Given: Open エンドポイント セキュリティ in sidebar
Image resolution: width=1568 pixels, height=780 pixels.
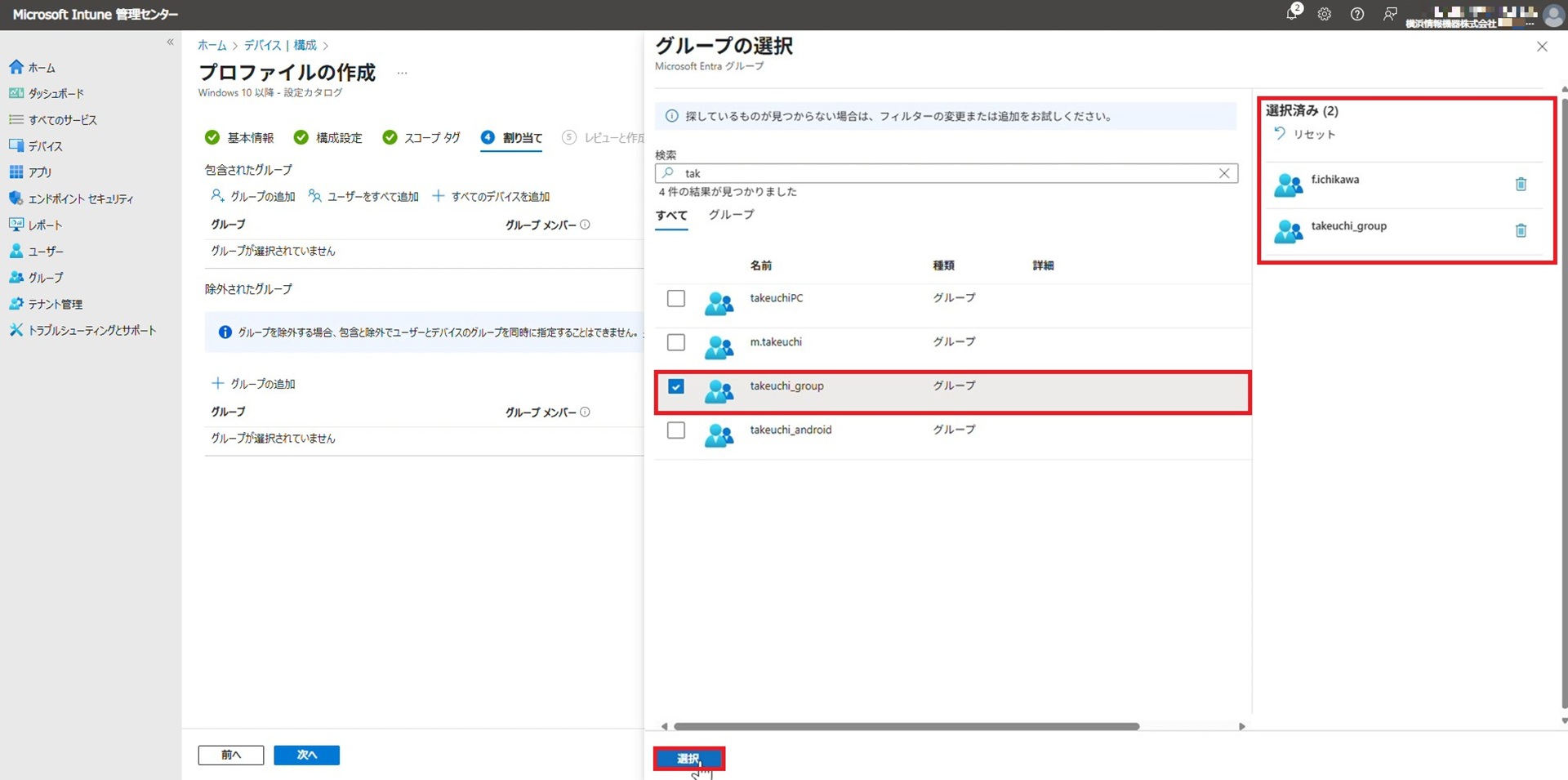Looking at the screenshot, I should 80,198.
